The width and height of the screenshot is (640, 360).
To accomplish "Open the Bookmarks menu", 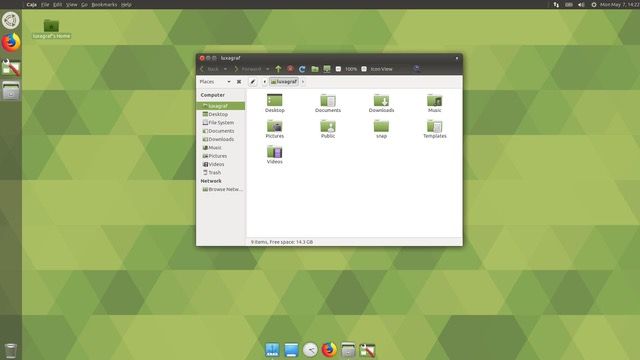I will (104, 4).
